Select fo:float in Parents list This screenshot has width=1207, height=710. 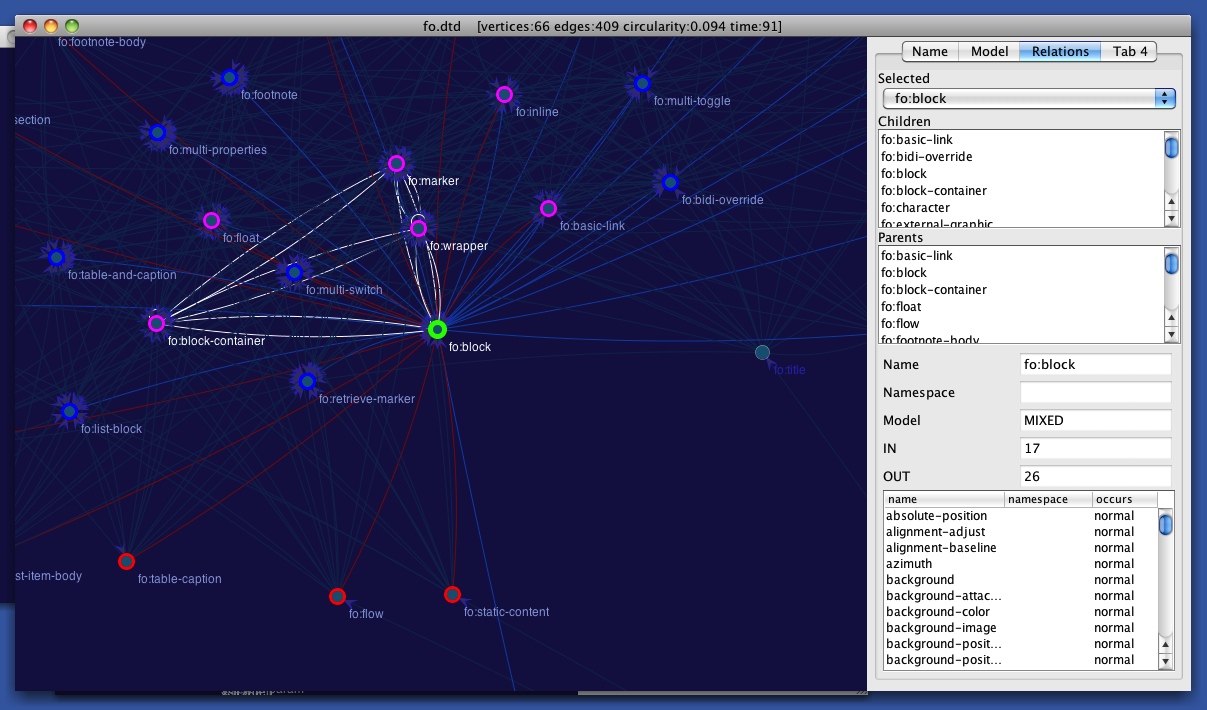(1021, 307)
